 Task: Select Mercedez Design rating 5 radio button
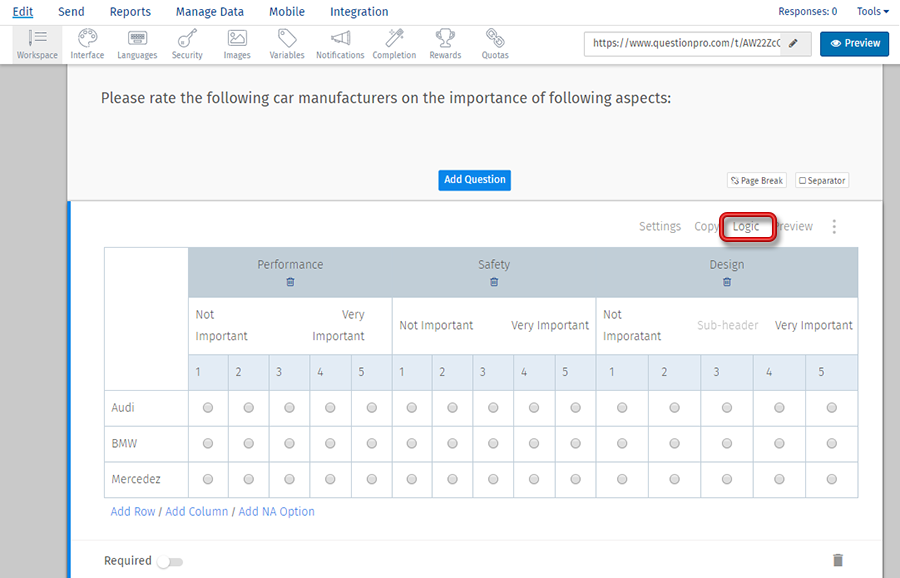[831, 480]
